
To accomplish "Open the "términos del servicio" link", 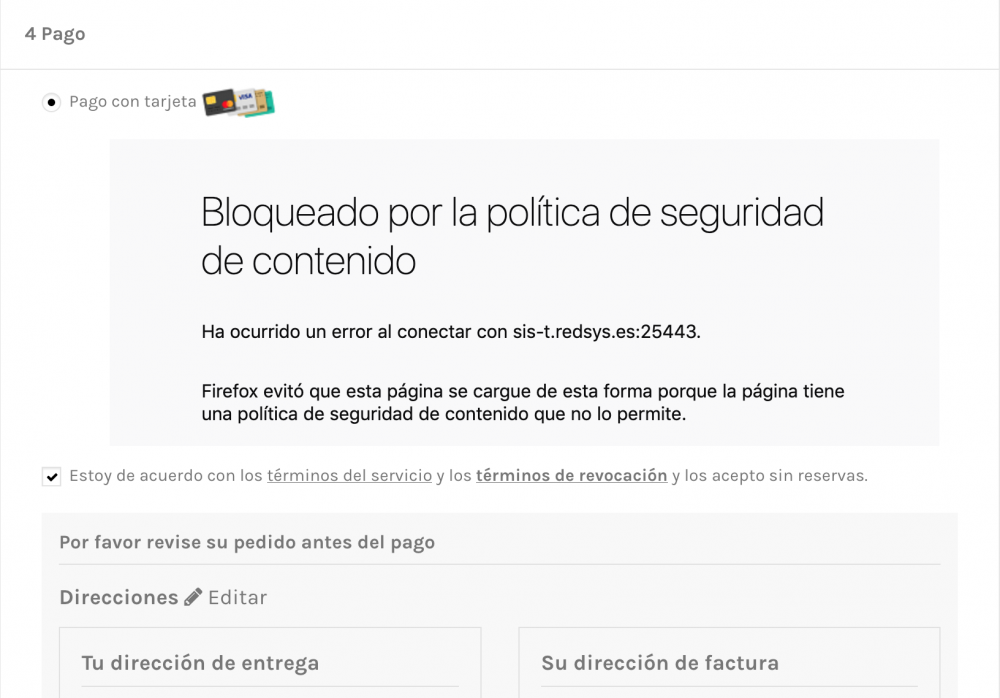I will click(349, 475).
